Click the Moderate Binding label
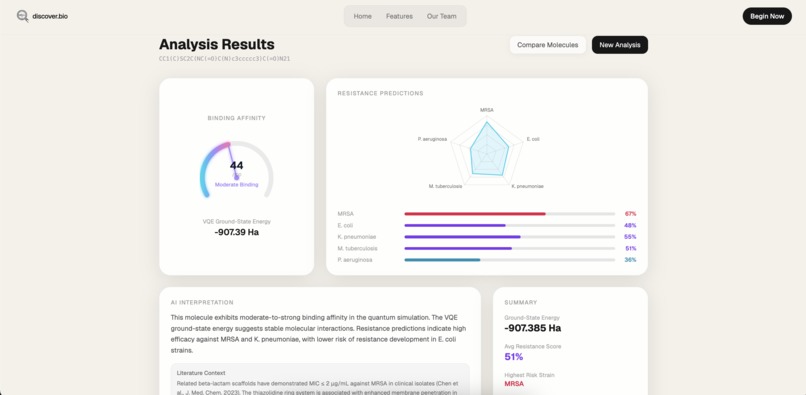This screenshot has height=395, width=806. coord(236,185)
